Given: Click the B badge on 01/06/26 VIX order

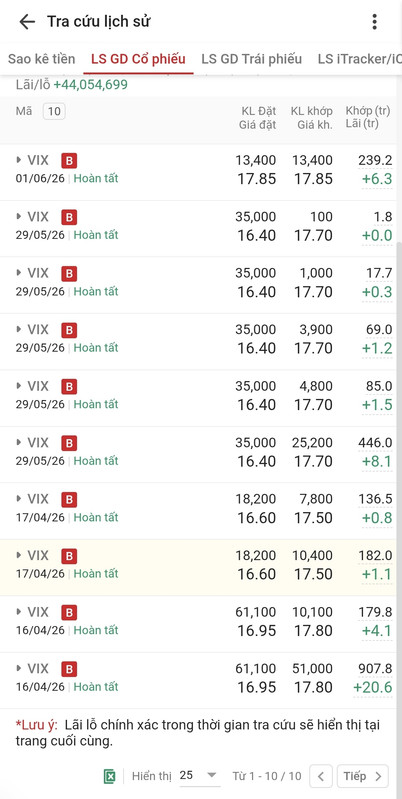Looking at the screenshot, I should [x=69, y=161].
